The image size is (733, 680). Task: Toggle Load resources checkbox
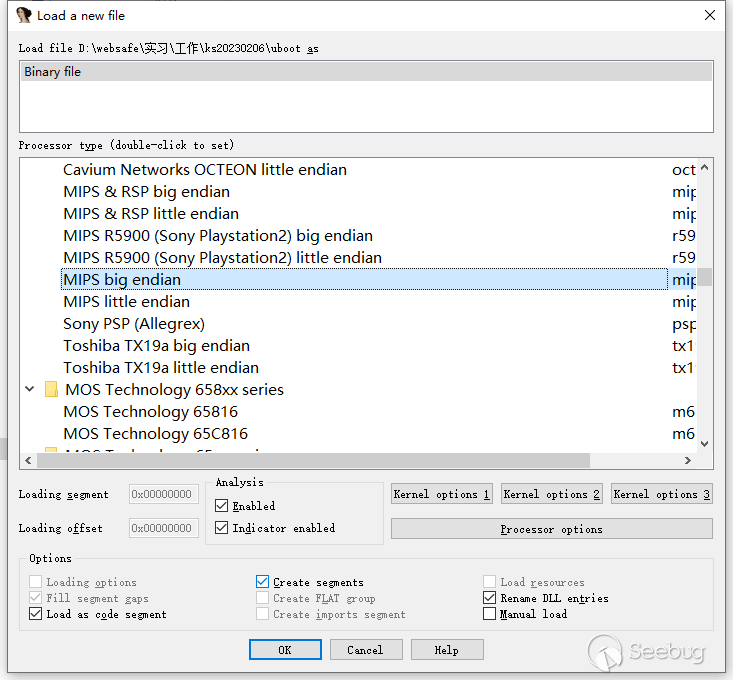click(x=489, y=581)
